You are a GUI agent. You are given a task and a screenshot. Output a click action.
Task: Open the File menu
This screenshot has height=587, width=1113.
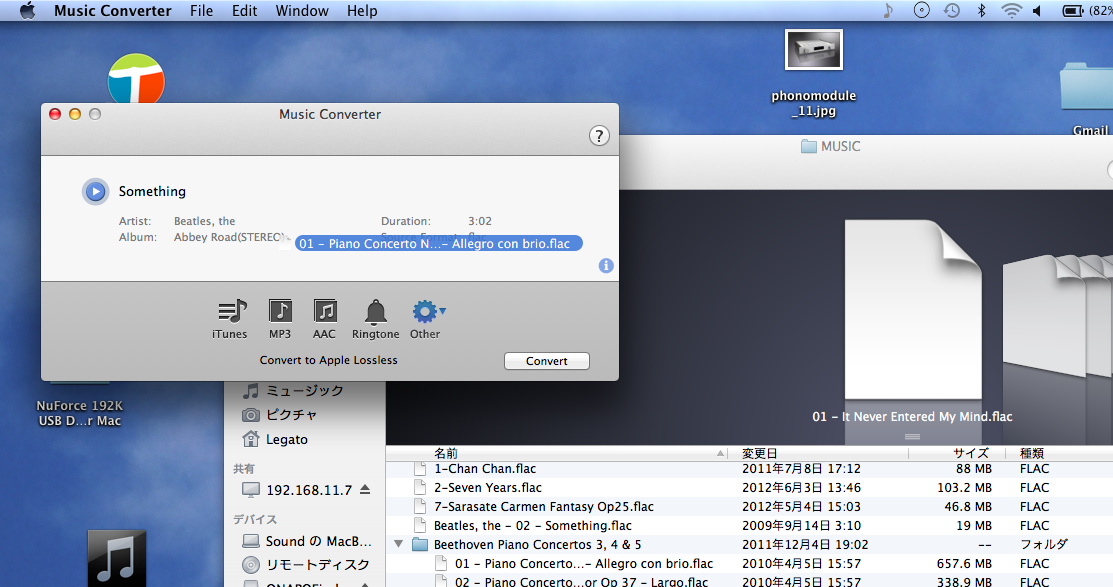[x=202, y=11]
